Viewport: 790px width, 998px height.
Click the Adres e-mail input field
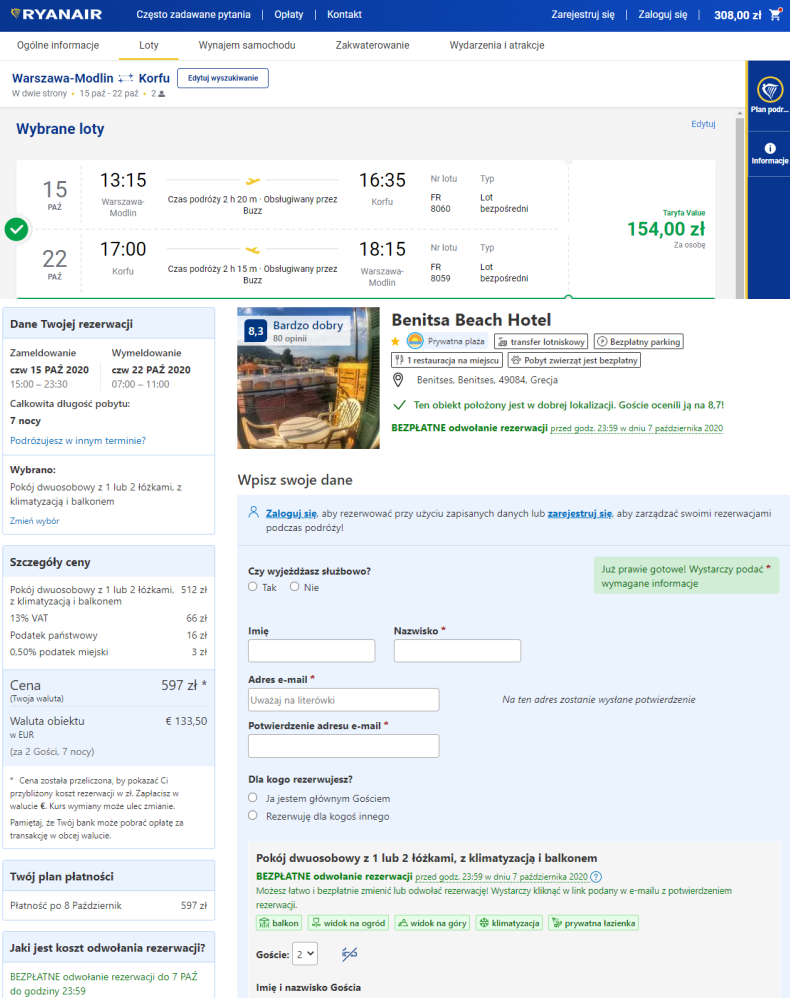coord(344,699)
